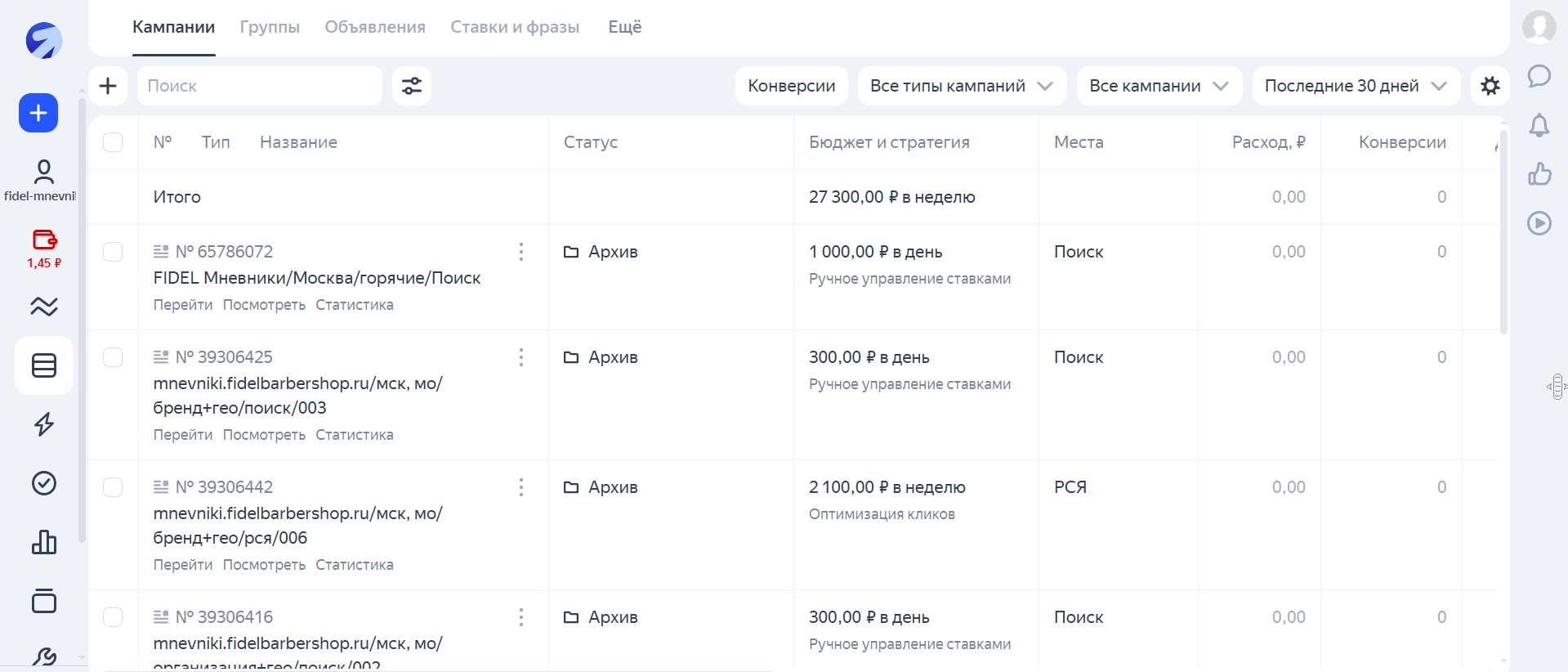
Task: Click Перейти link under campaign 39306425
Action: coord(183,435)
